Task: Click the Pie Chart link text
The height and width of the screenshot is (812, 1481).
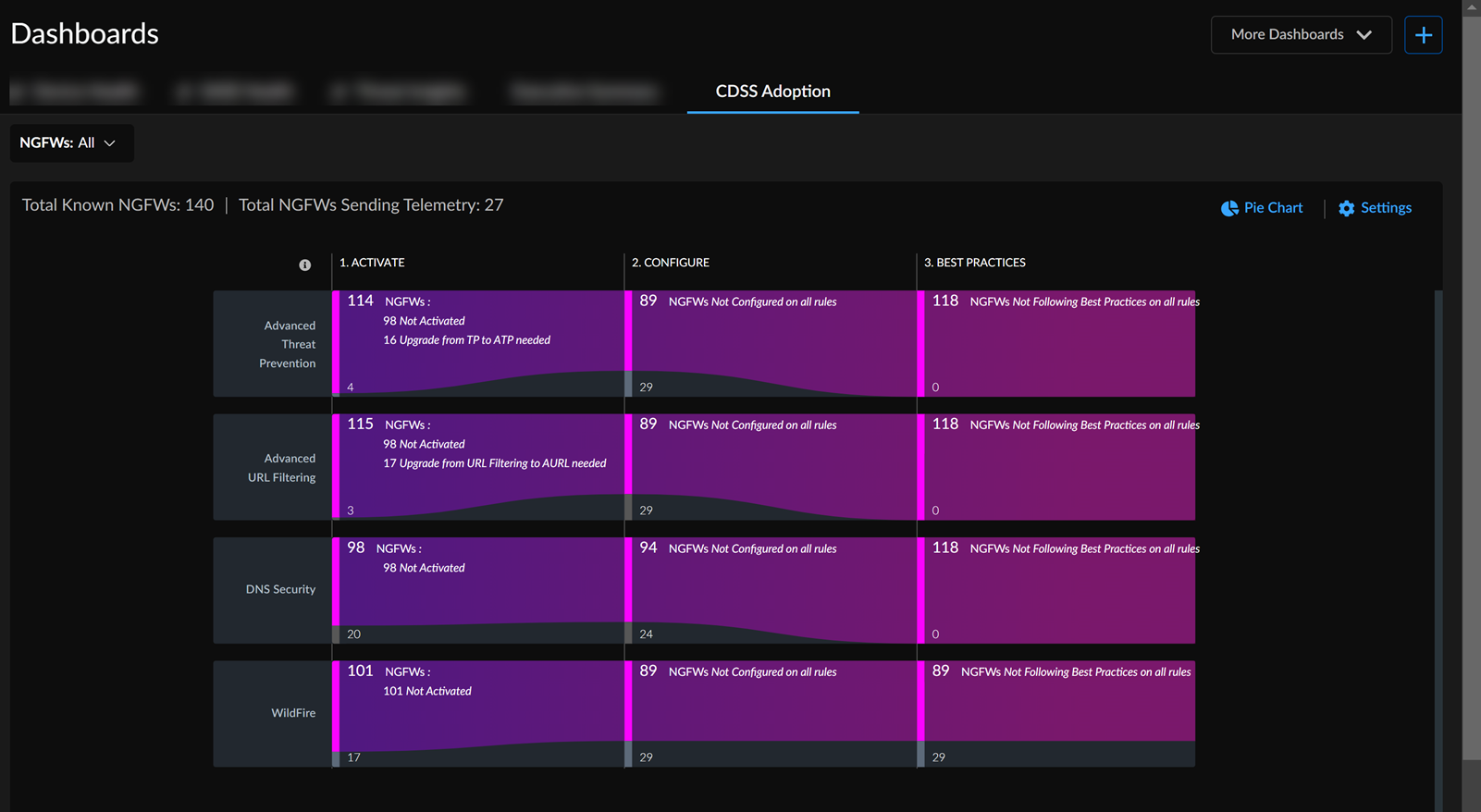Action: [x=1273, y=208]
